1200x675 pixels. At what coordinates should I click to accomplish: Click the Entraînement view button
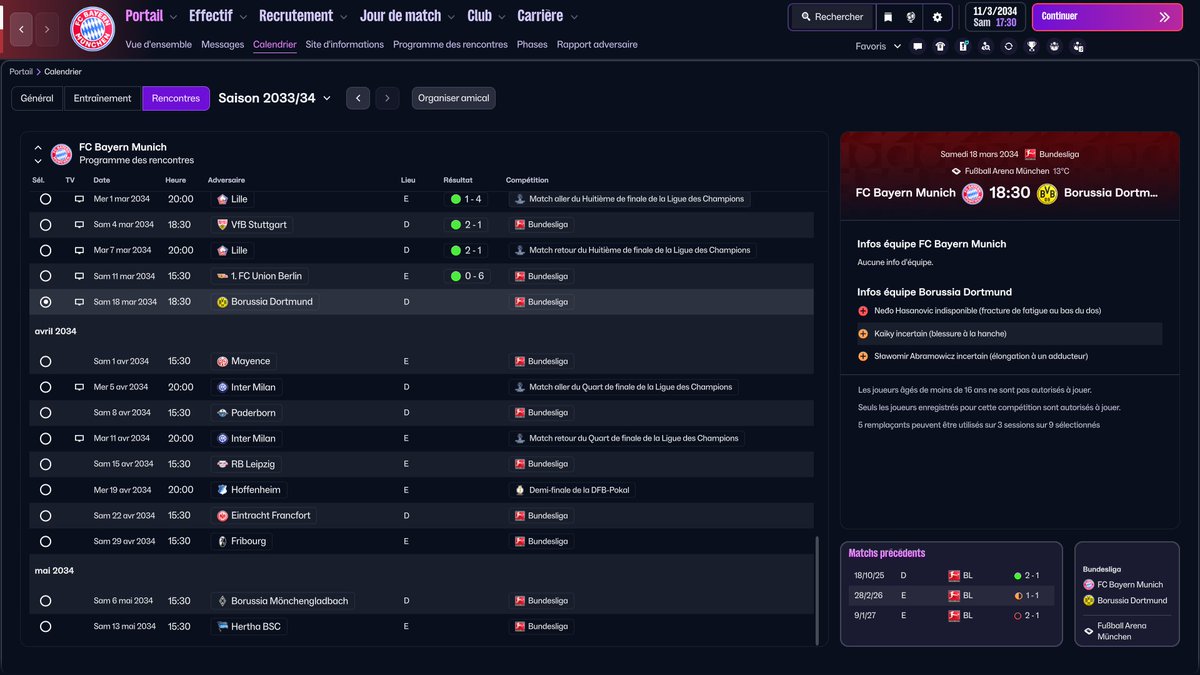(x=103, y=98)
